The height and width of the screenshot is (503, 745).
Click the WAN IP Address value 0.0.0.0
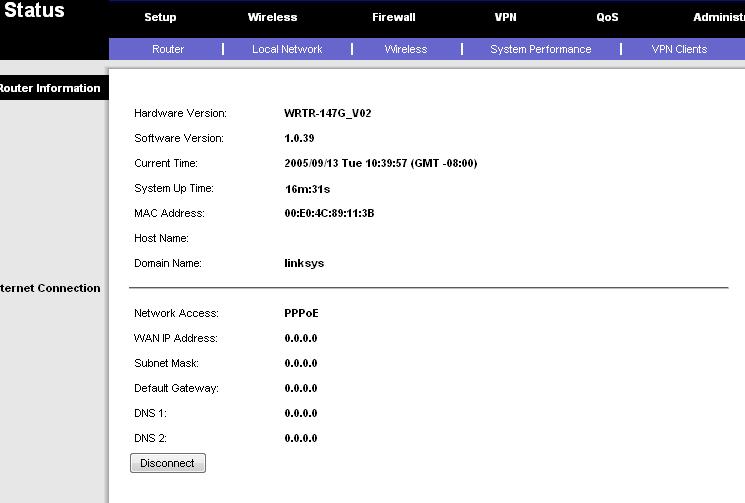click(301, 338)
